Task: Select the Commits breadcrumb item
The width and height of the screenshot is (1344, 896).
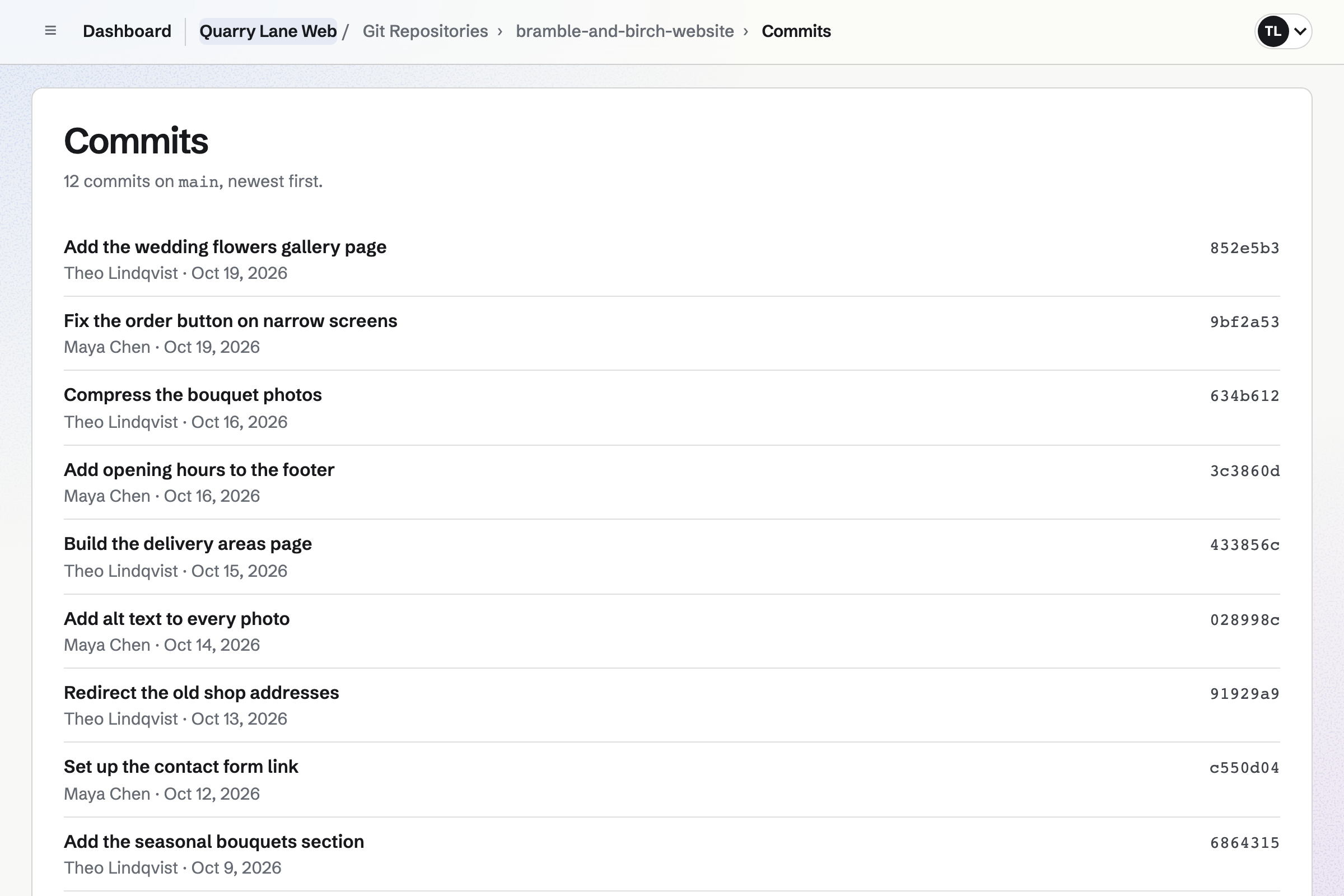Action: [796, 31]
